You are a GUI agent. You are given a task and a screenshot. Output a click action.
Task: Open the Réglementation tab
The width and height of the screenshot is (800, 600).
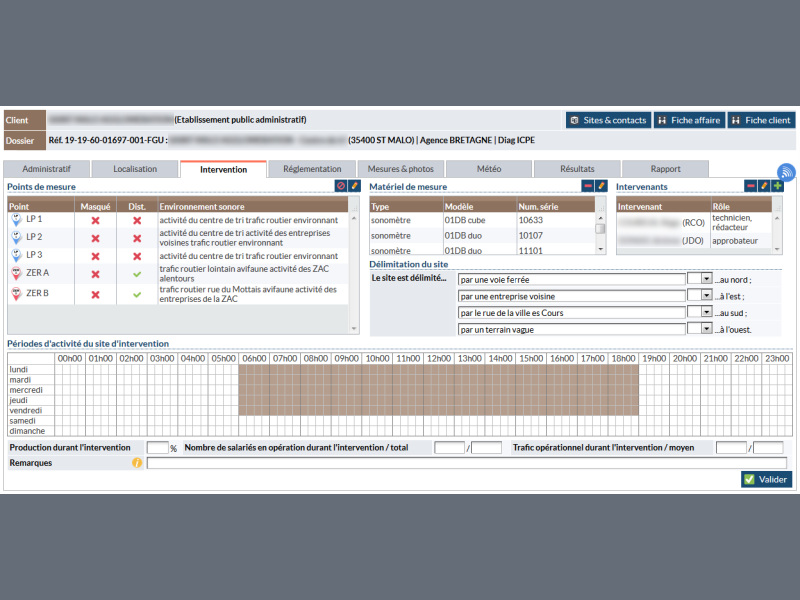tap(312, 169)
